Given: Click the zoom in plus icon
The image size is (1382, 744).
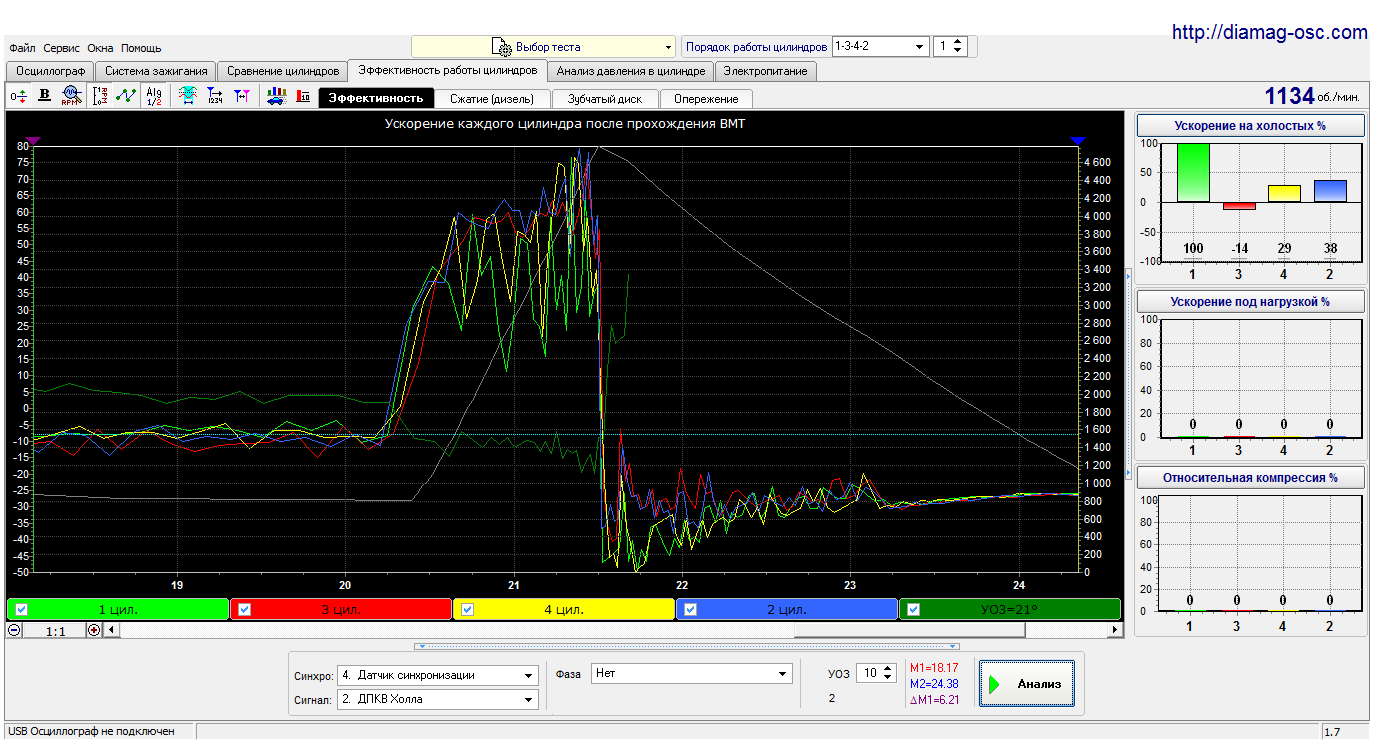Looking at the screenshot, I should click(x=94, y=630).
